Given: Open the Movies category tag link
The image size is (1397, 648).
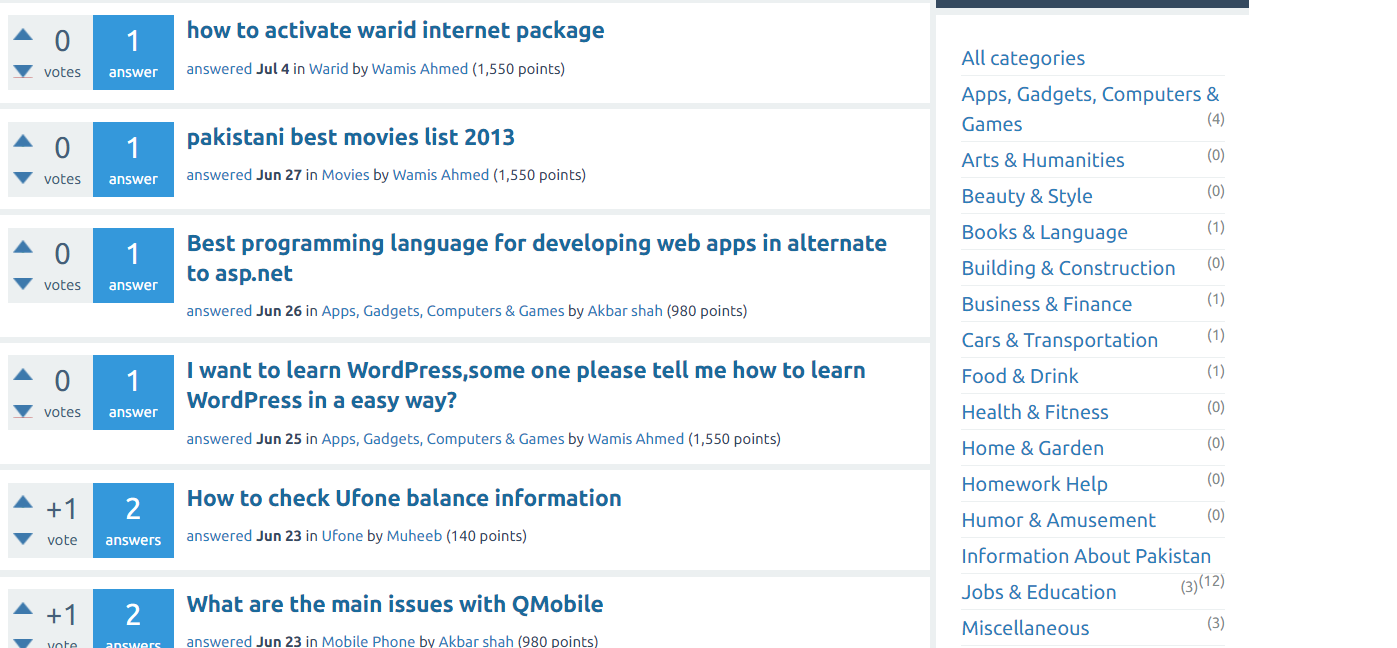Looking at the screenshot, I should (x=345, y=175).
